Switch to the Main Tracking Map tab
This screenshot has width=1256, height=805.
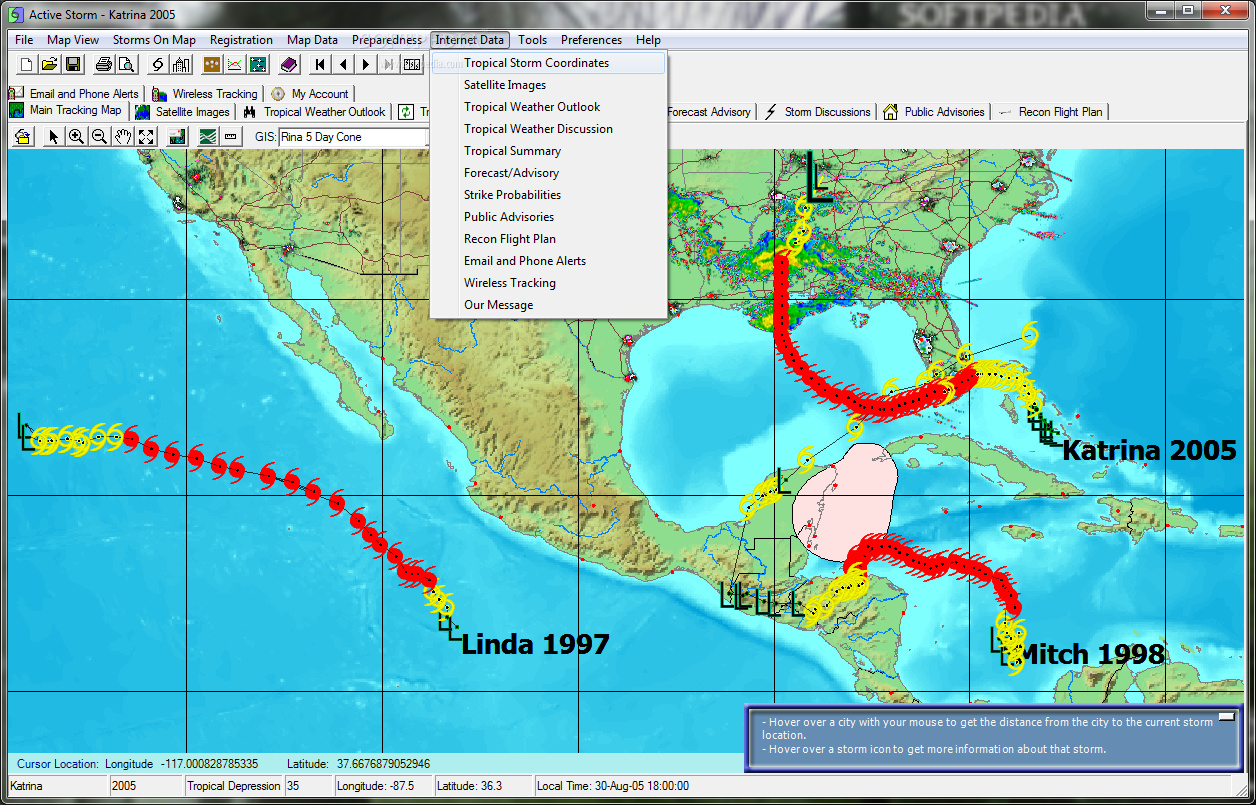point(66,111)
